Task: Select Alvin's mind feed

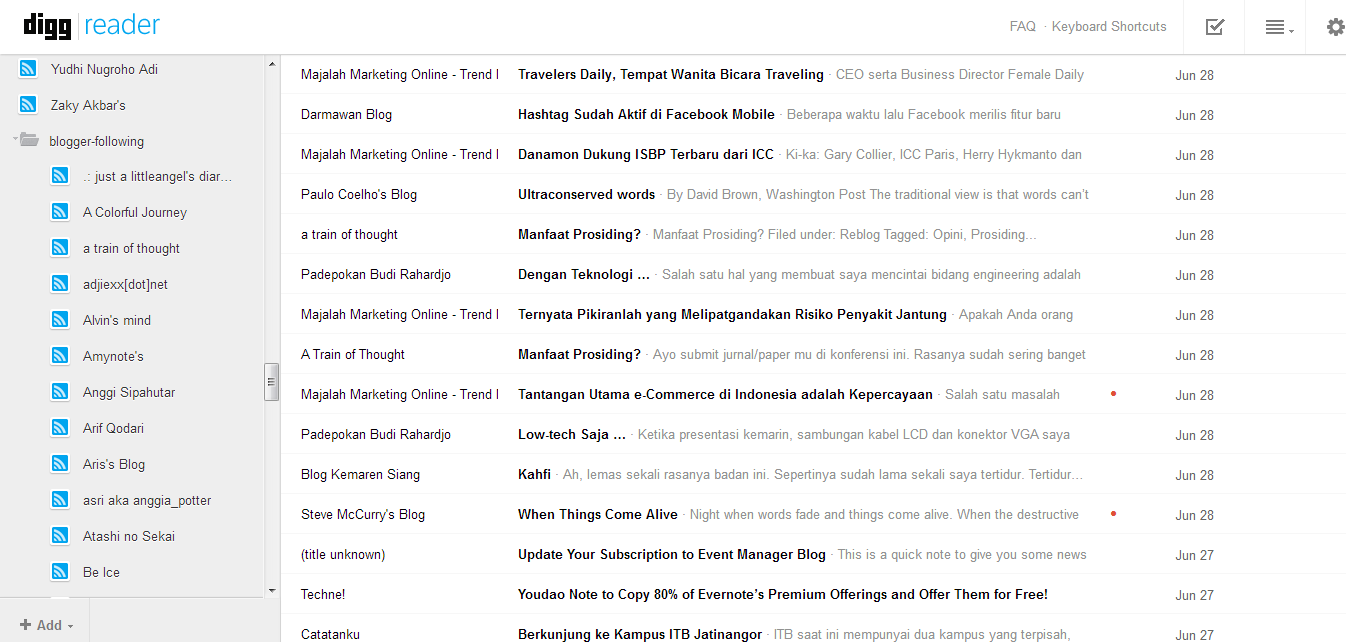Action: point(117,320)
